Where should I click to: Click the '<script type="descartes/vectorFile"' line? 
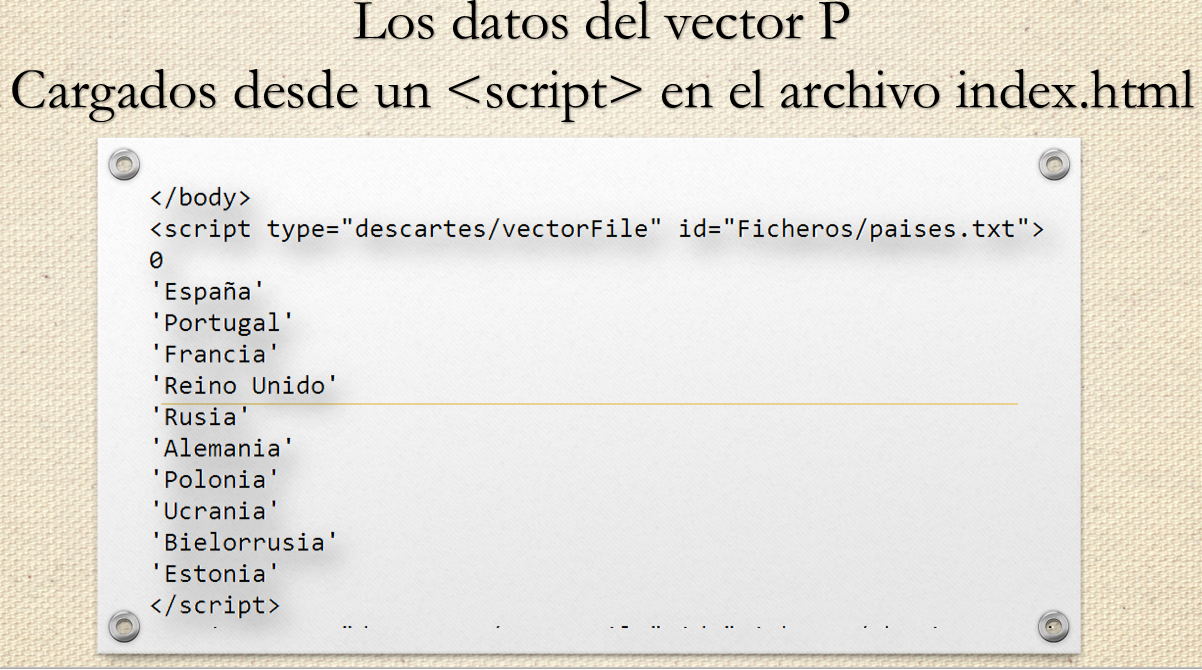point(597,229)
